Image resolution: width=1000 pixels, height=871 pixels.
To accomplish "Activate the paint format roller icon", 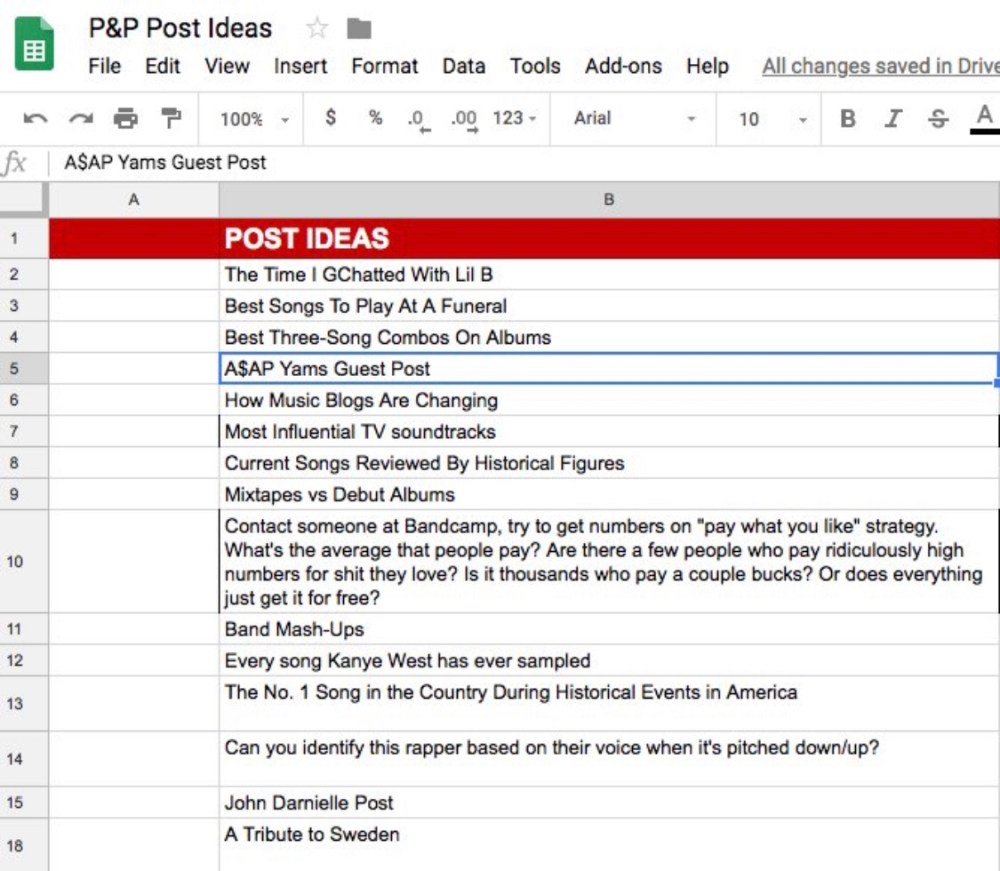I will 171,119.
